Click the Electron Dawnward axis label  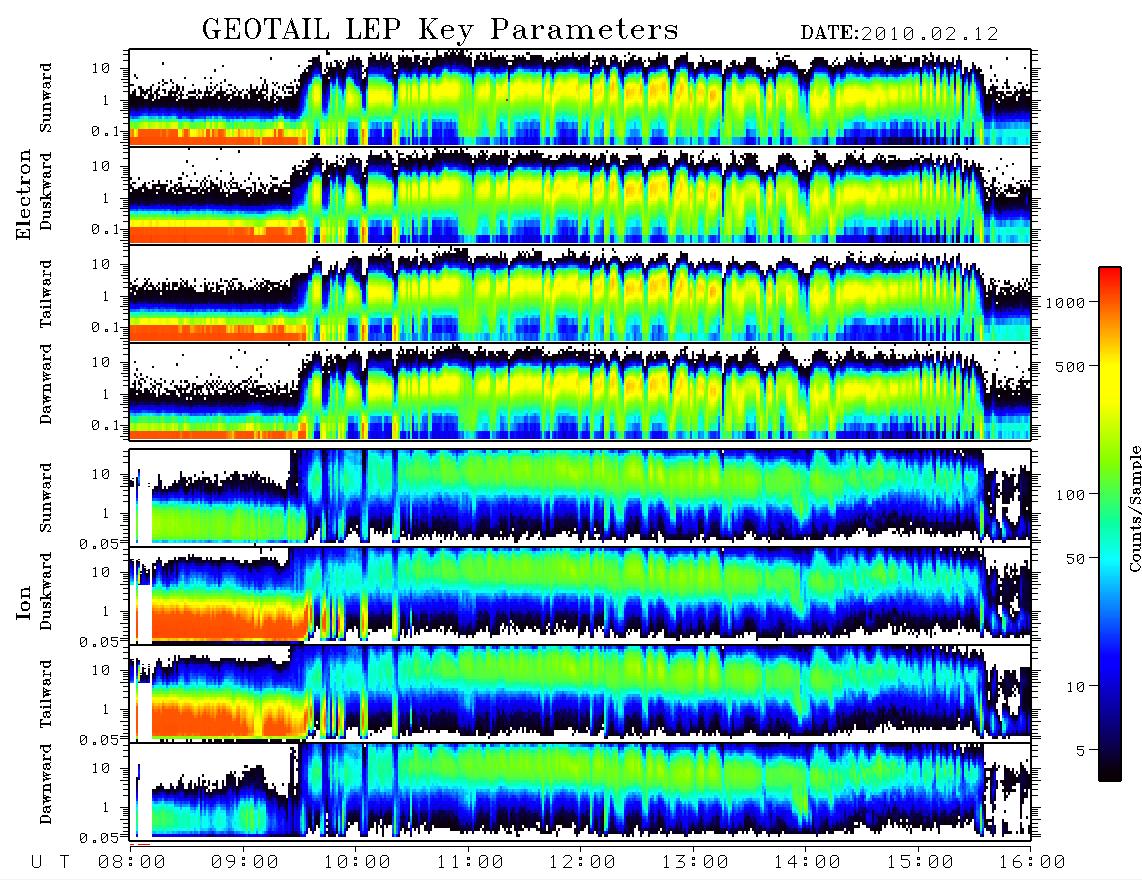pyautogui.click(x=46, y=385)
